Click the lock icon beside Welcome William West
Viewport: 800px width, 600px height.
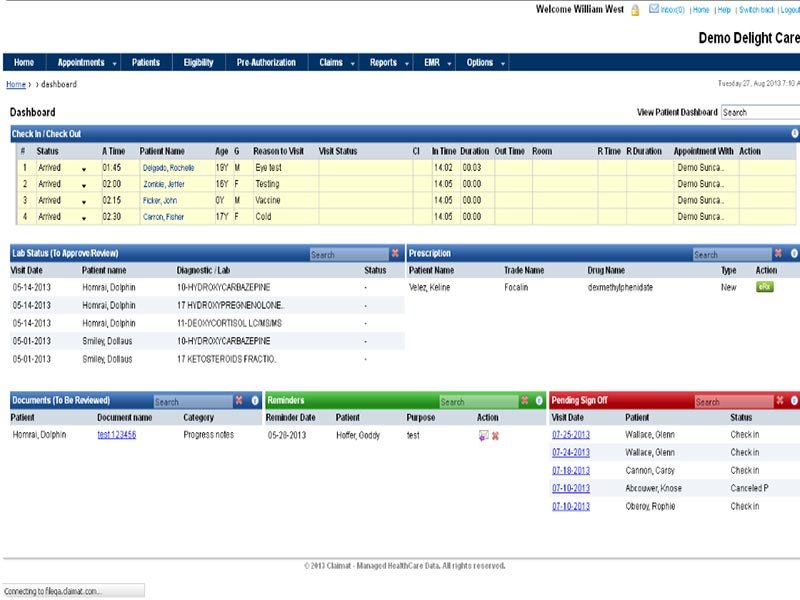click(x=635, y=10)
